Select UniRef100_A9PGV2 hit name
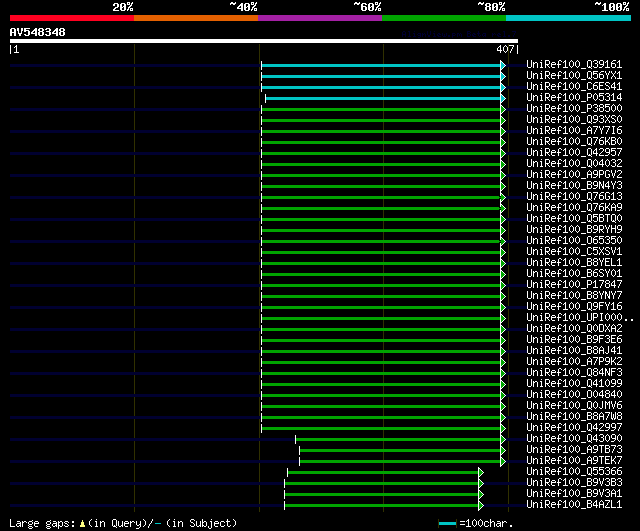Viewport: 640px width, 531px height. click(x=574, y=175)
